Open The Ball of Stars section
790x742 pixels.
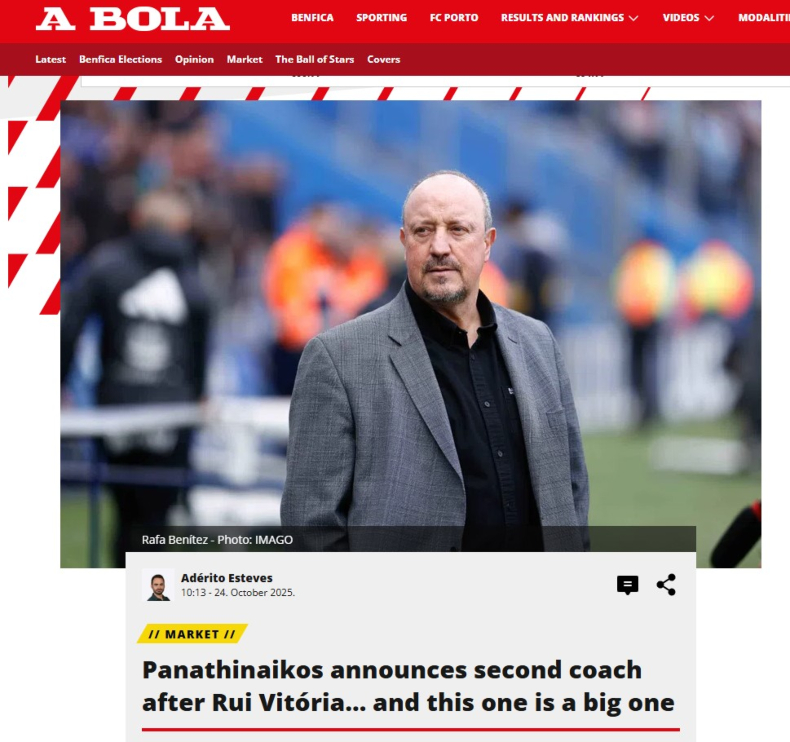[x=314, y=59]
